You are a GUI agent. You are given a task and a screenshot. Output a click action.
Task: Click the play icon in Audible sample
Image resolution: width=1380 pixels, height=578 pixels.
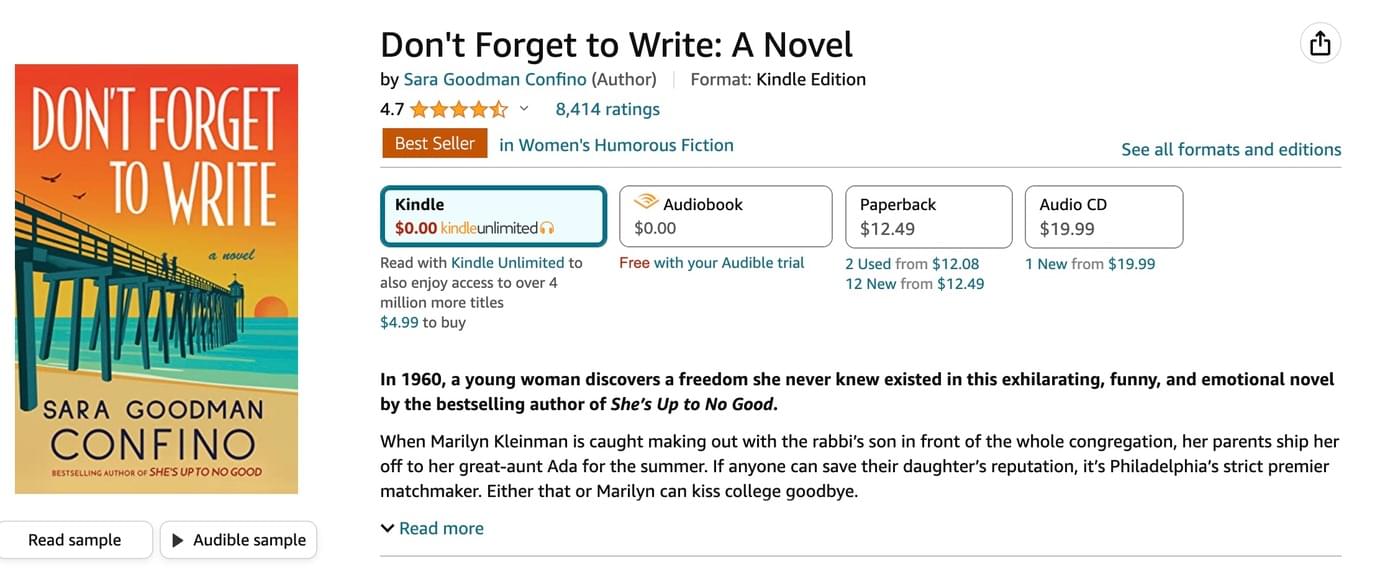pos(178,540)
